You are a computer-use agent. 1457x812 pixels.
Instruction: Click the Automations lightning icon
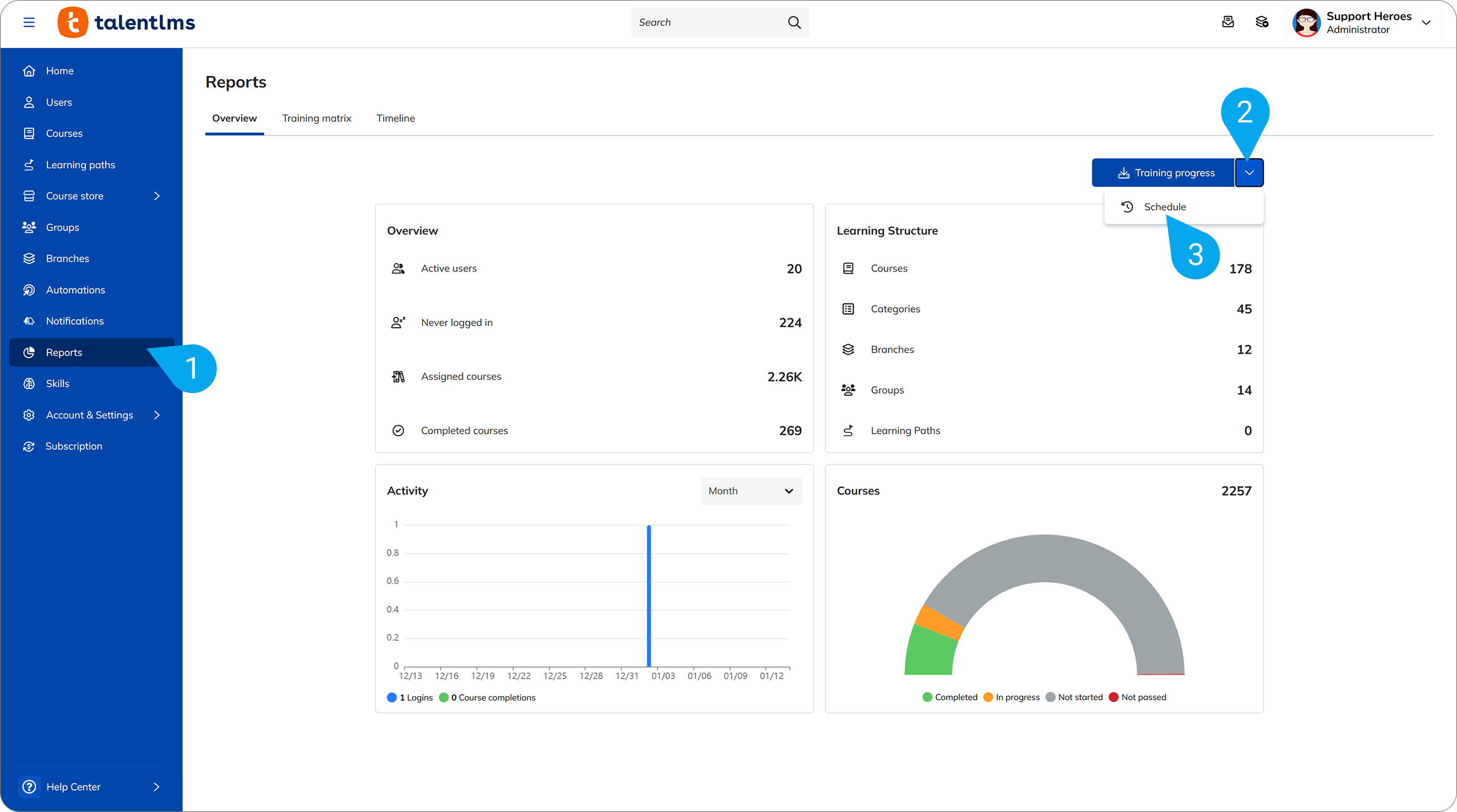pos(29,289)
